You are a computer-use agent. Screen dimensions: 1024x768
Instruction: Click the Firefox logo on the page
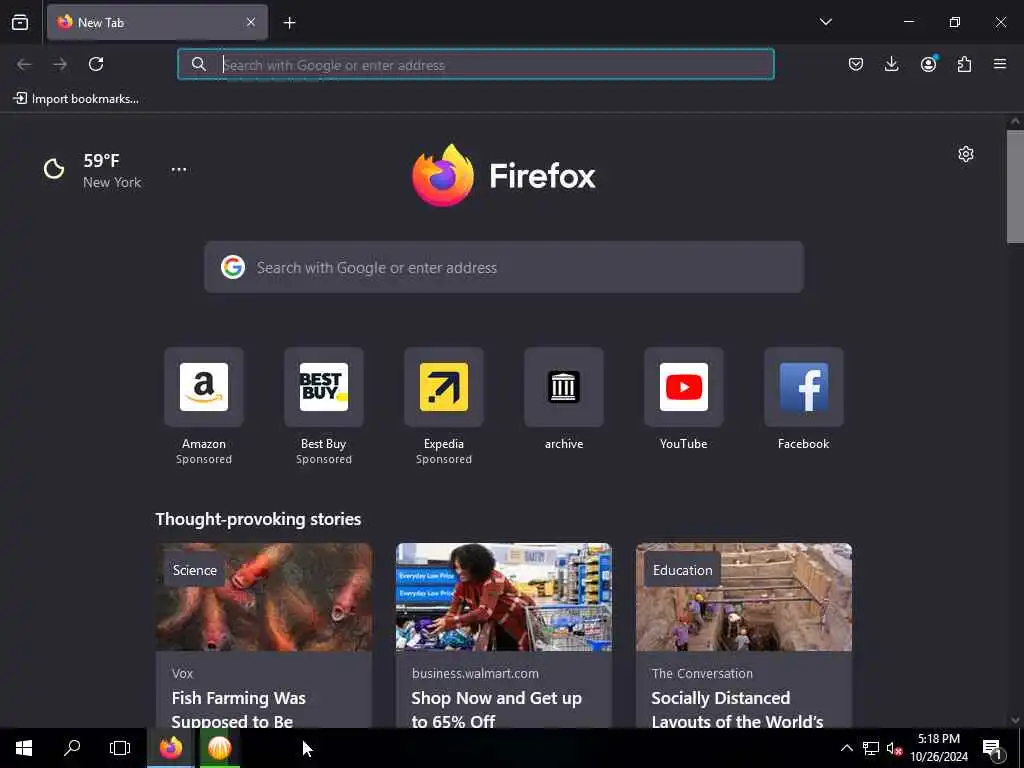pos(504,175)
